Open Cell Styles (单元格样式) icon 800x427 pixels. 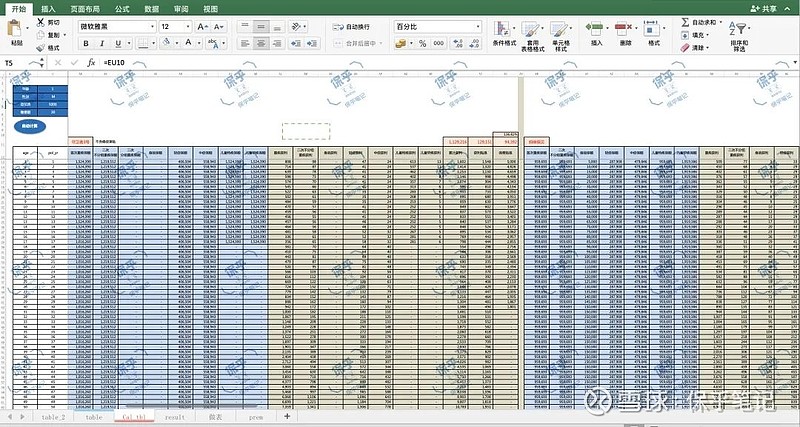point(559,30)
